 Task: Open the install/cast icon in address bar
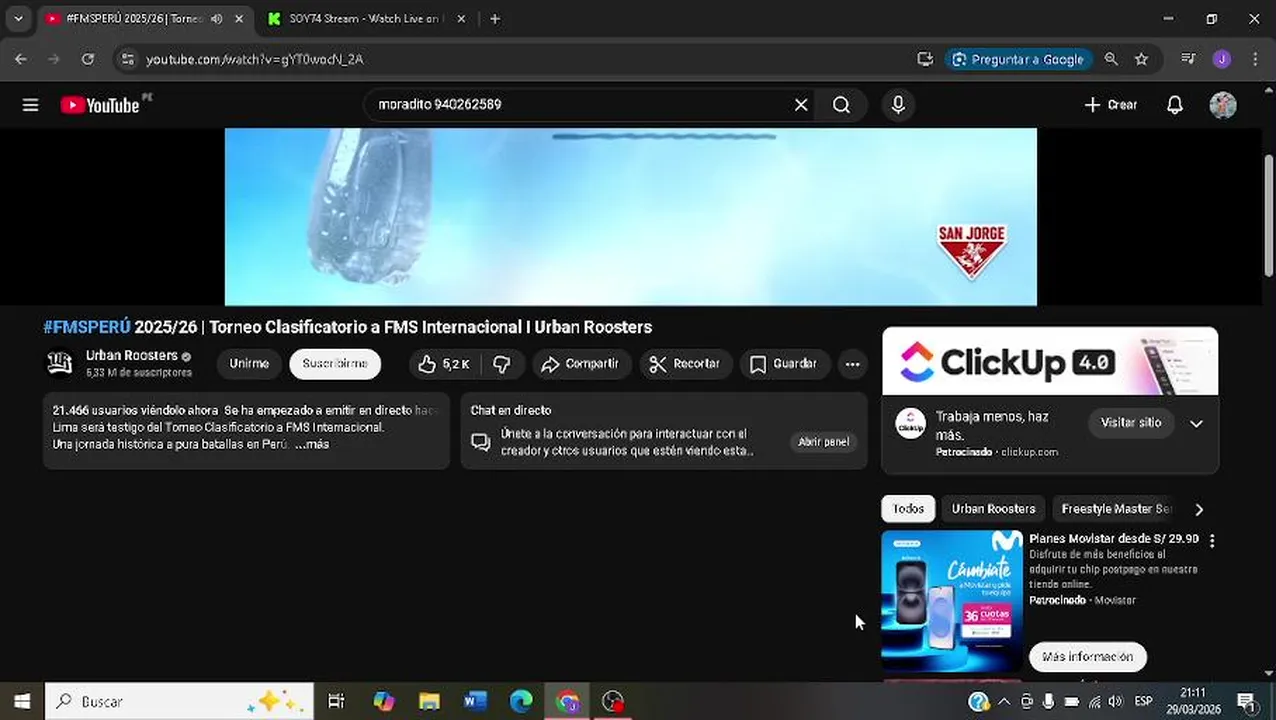click(x=925, y=59)
